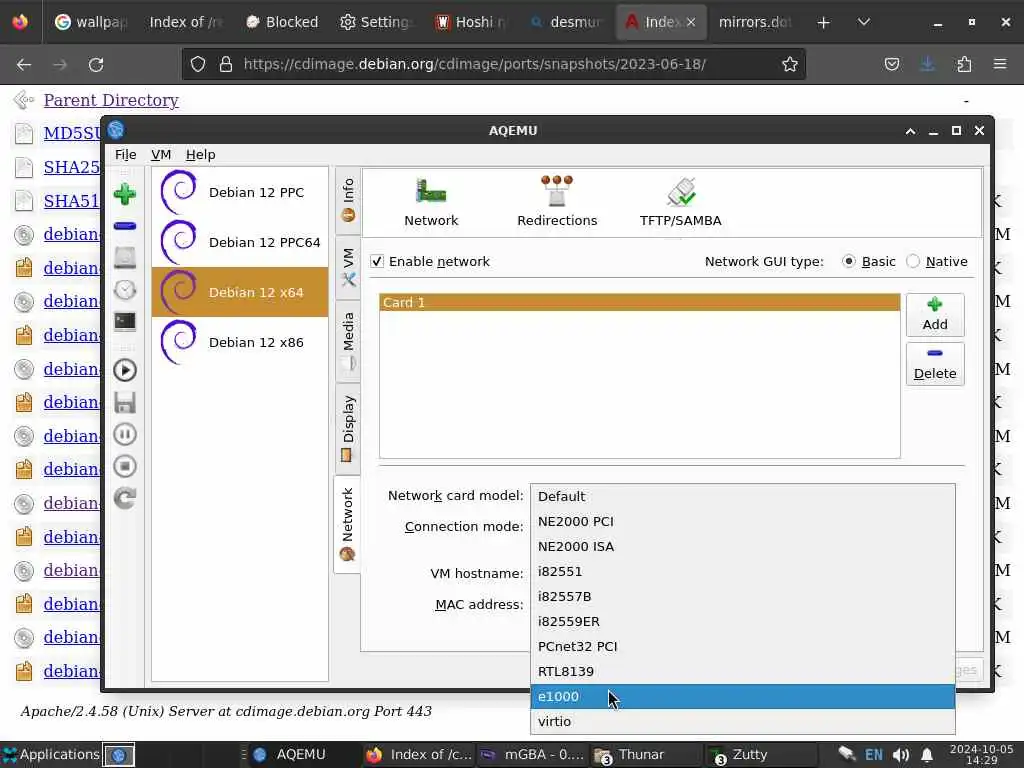The image size is (1024, 768).
Task: Save VM state with floppy icon
Action: [x=125, y=402]
